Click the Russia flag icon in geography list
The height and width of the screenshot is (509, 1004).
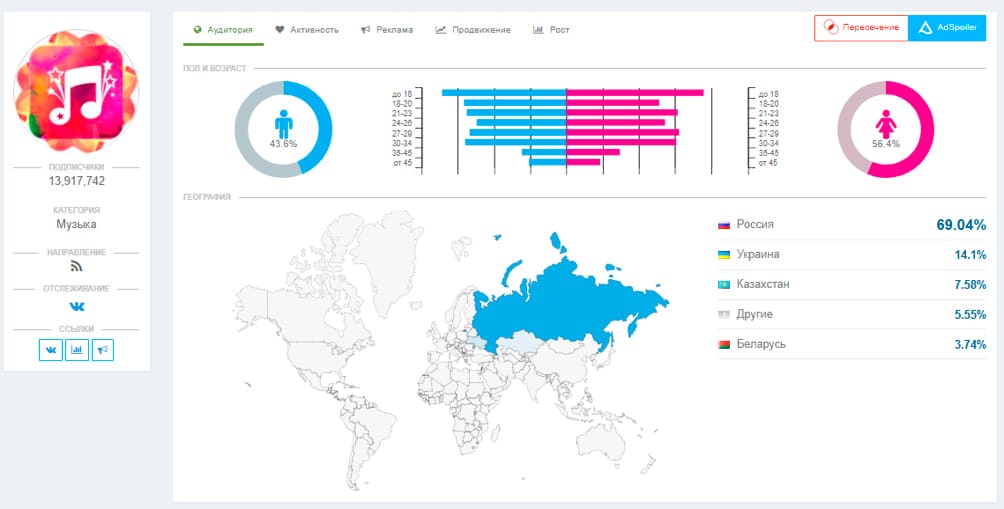(x=724, y=225)
